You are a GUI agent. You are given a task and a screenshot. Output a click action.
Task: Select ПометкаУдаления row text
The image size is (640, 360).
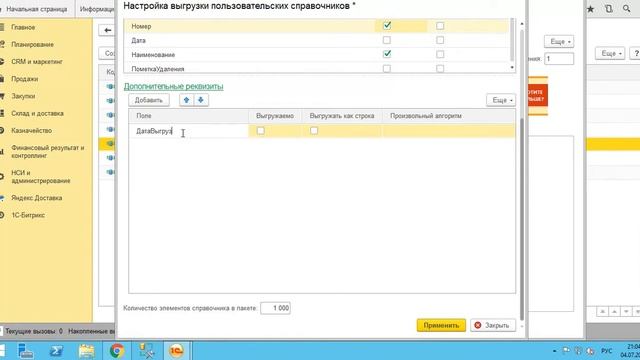pos(158,69)
